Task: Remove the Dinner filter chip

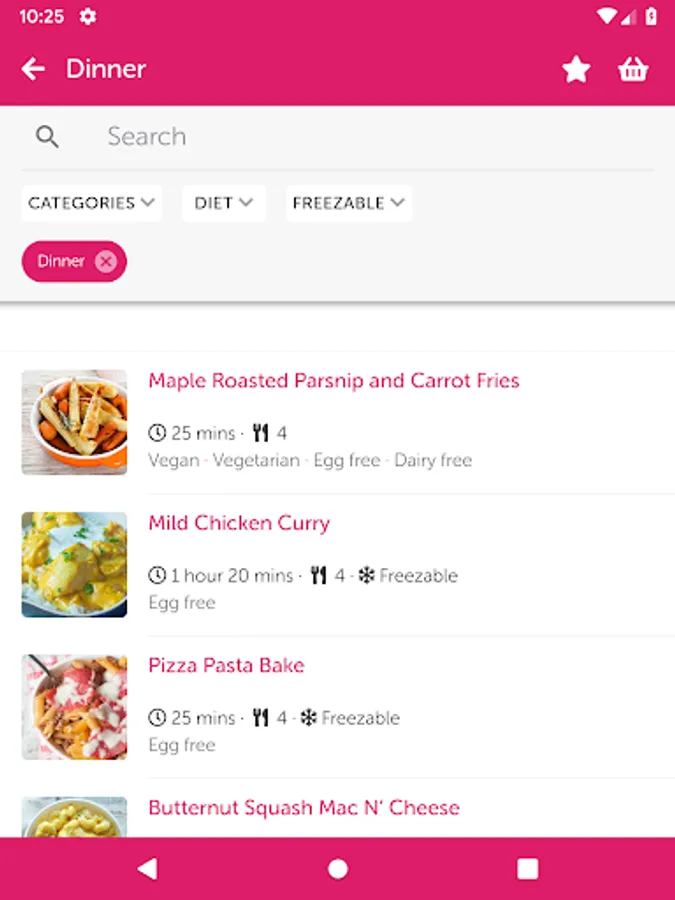Action: coord(106,262)
